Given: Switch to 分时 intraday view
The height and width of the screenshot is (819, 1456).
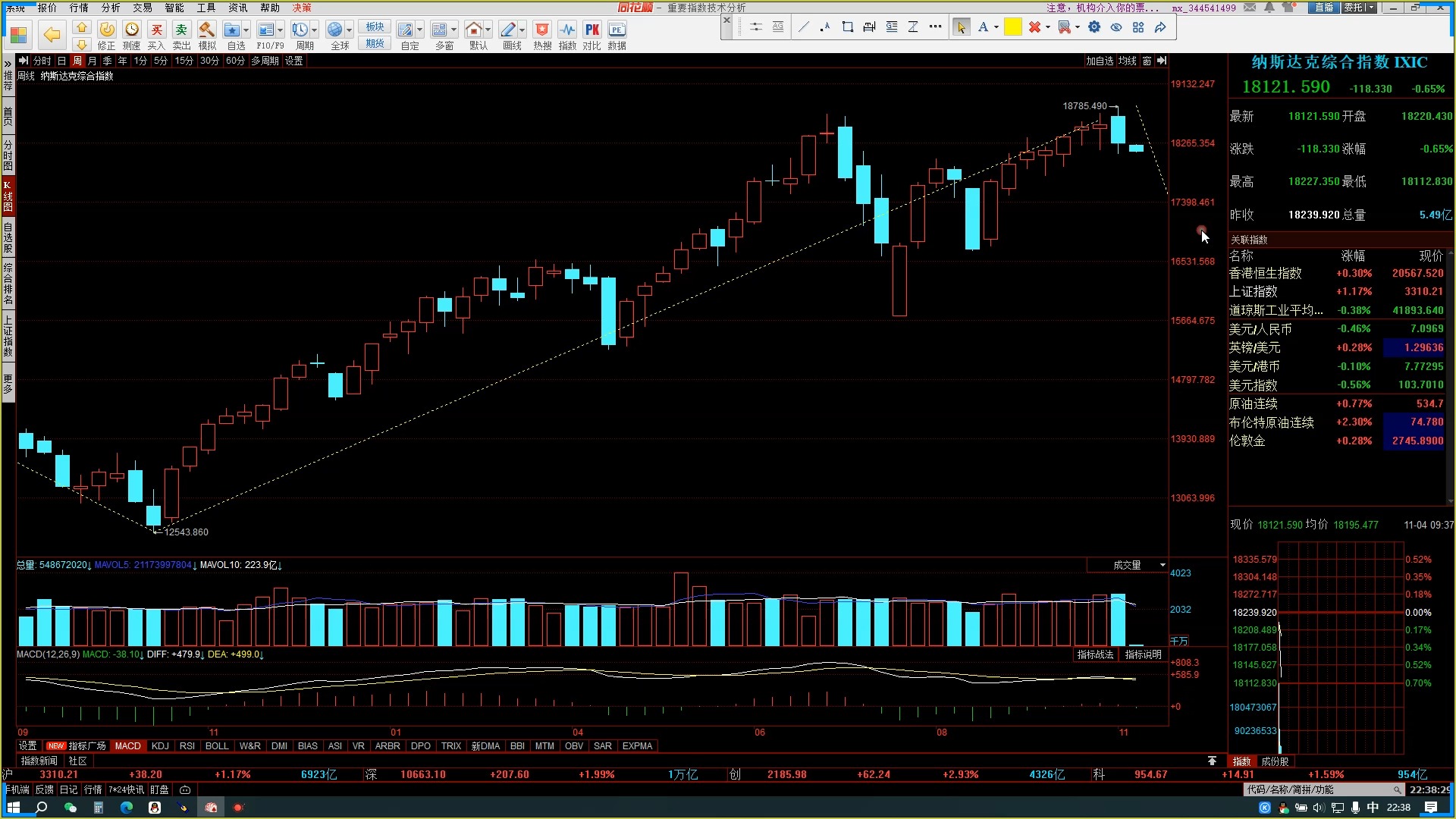Looking at the screenshot, I should 42,61.
